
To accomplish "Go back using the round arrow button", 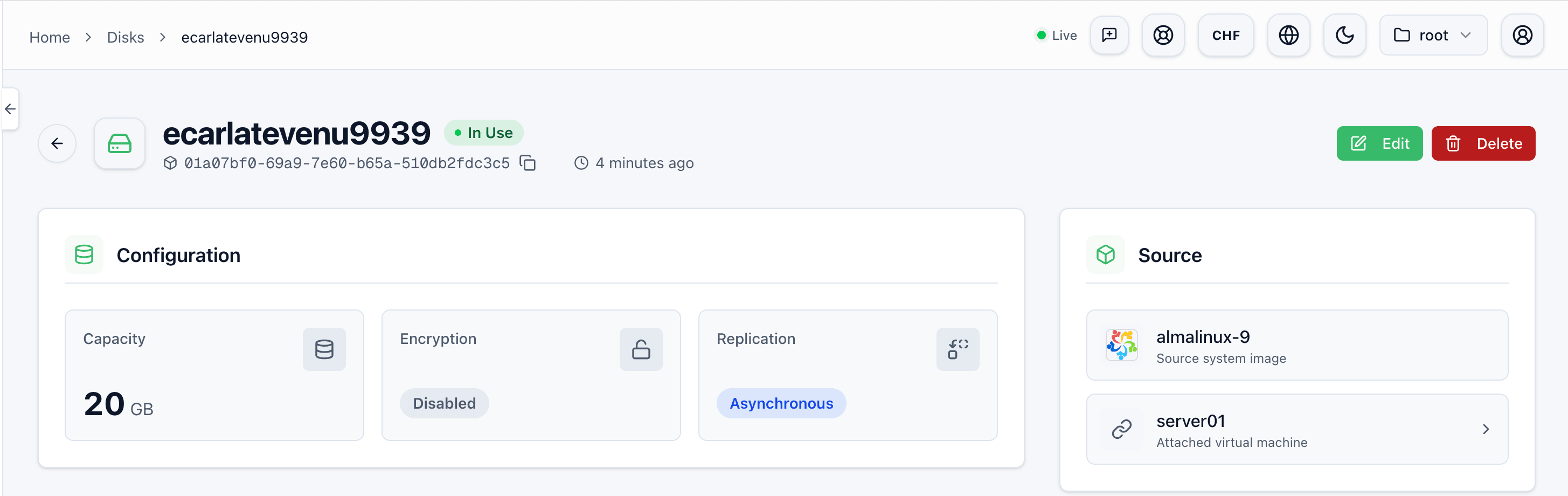I will (x=57, y=144).
